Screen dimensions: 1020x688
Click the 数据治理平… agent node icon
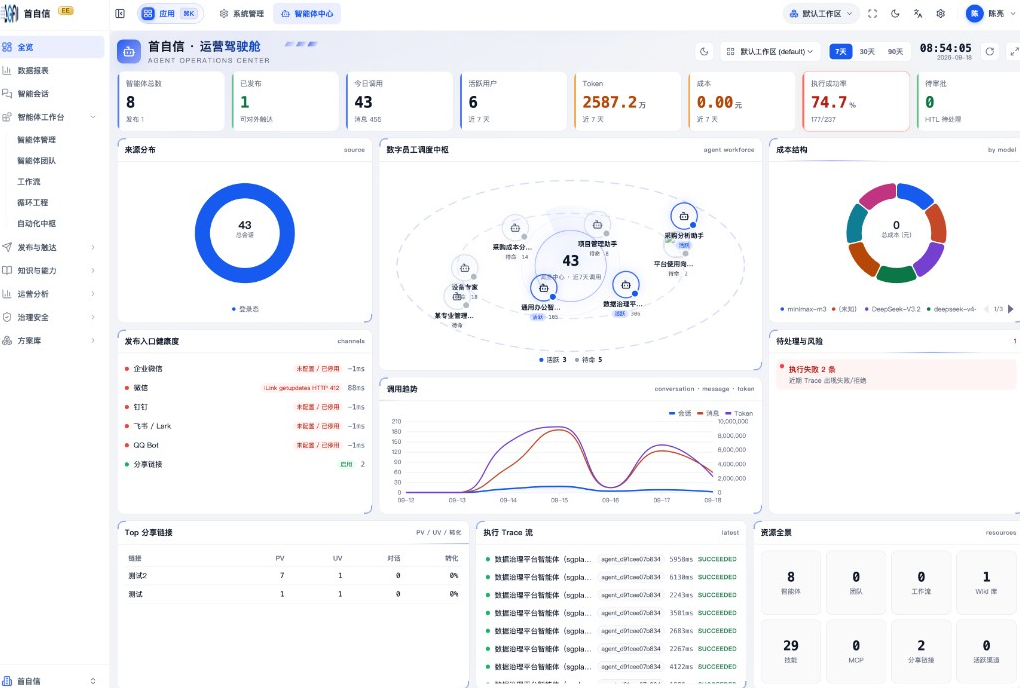[626, 285]
